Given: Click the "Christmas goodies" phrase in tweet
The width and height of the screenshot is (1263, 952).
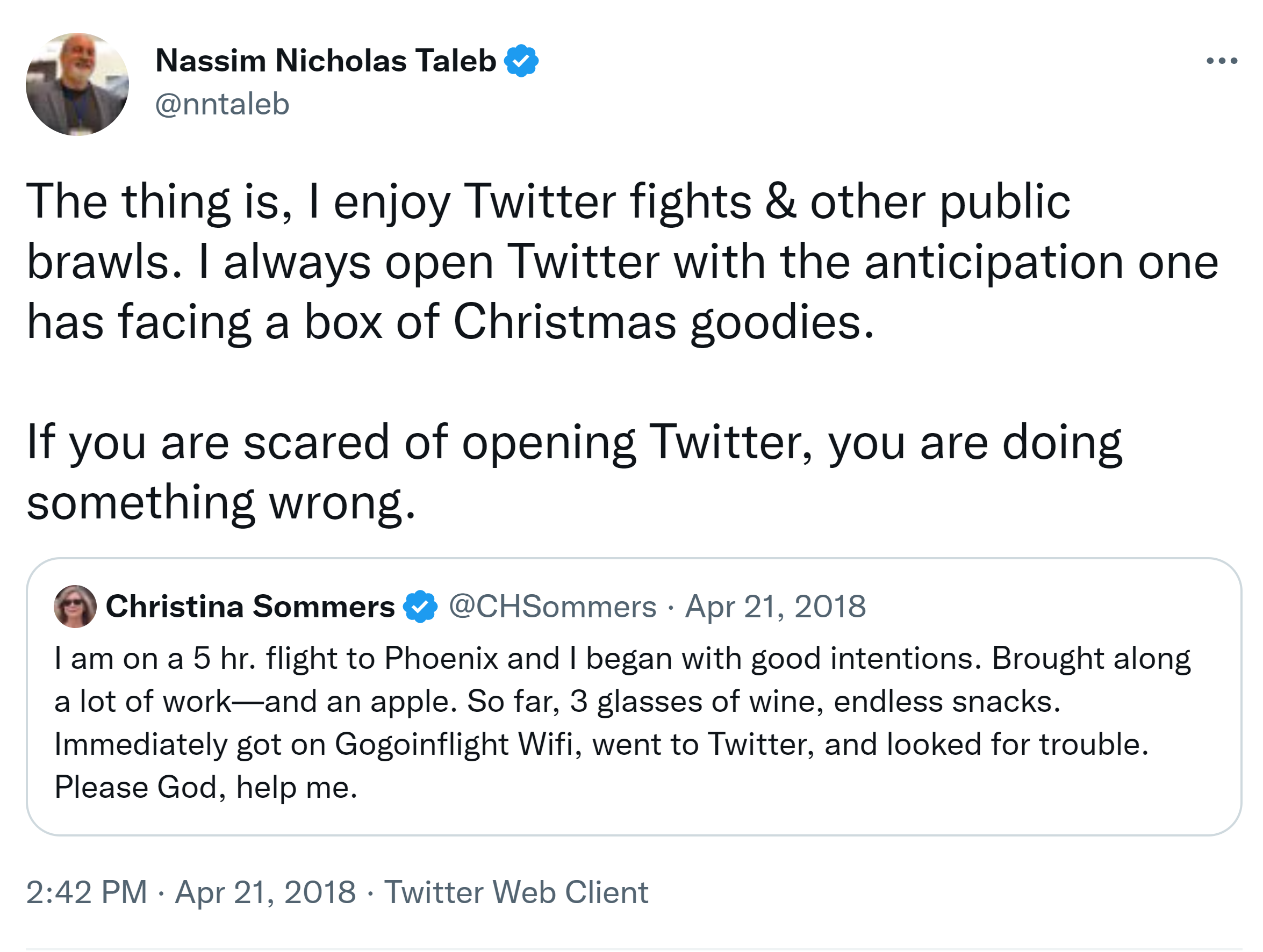Looking at the screenshot, I should 662,322.
